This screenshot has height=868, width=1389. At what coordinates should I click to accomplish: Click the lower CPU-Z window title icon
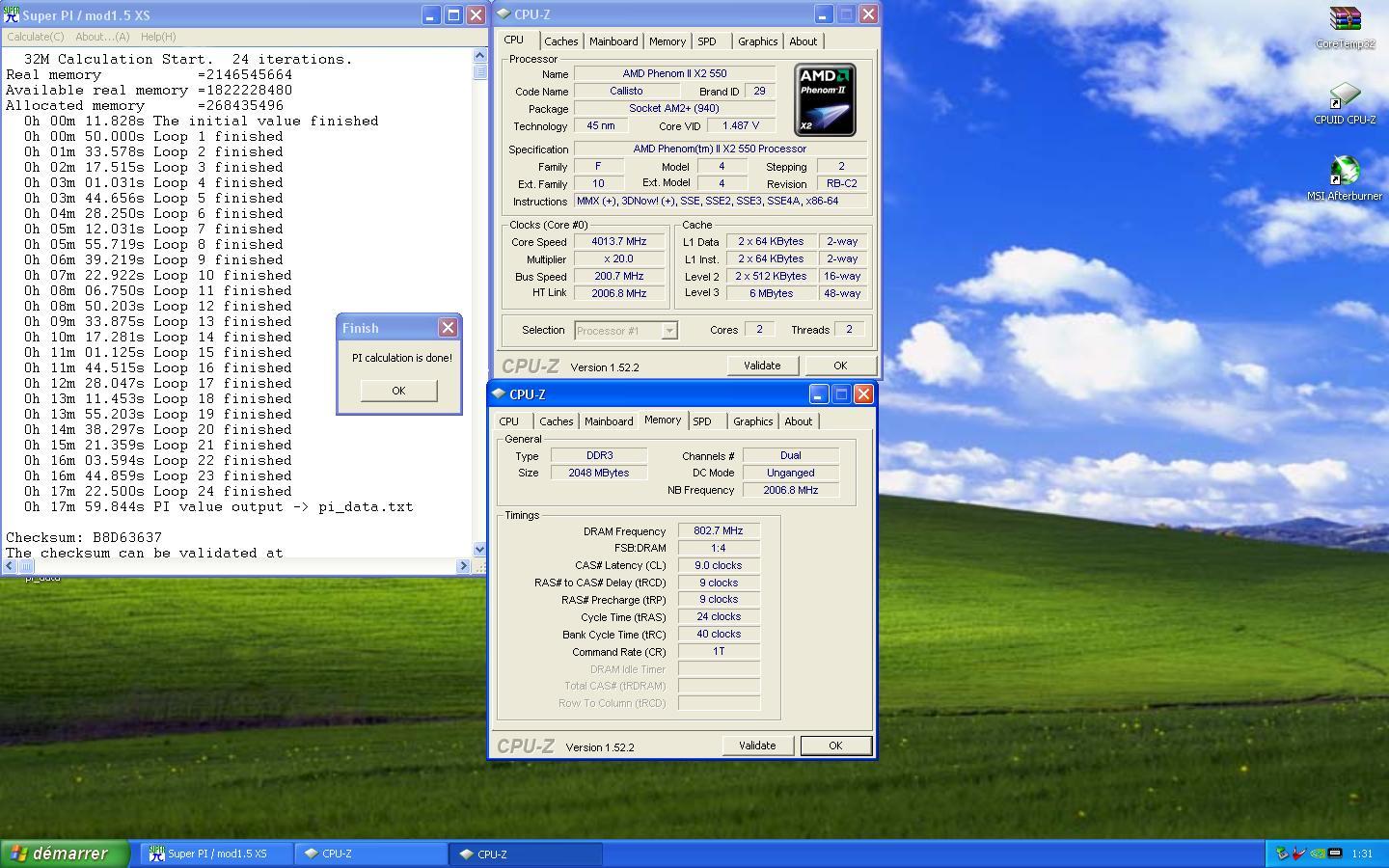[x=499, y=393]
